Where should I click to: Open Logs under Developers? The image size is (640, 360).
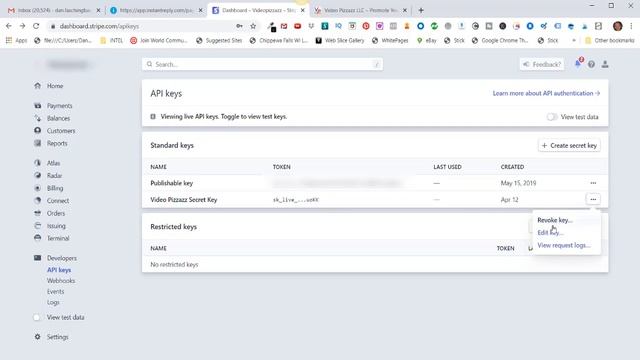tap(53, 302)
